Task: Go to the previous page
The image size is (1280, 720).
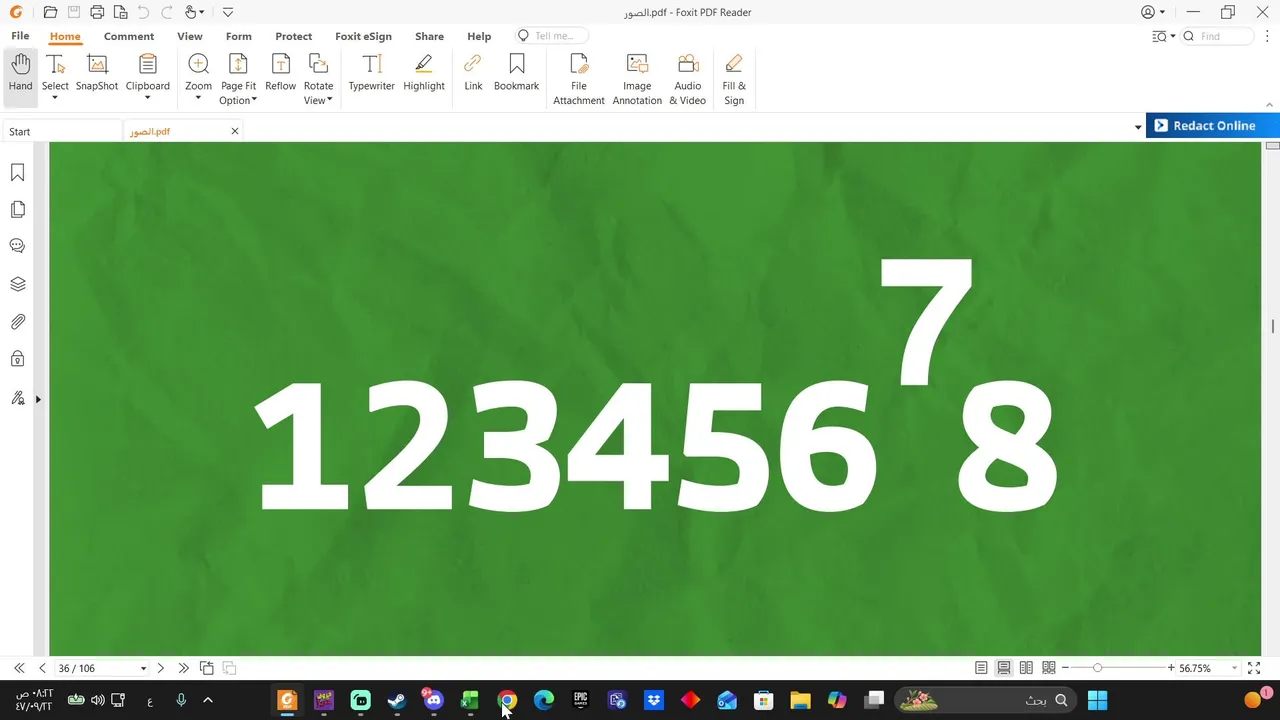Action: click(x=42, y=668)
